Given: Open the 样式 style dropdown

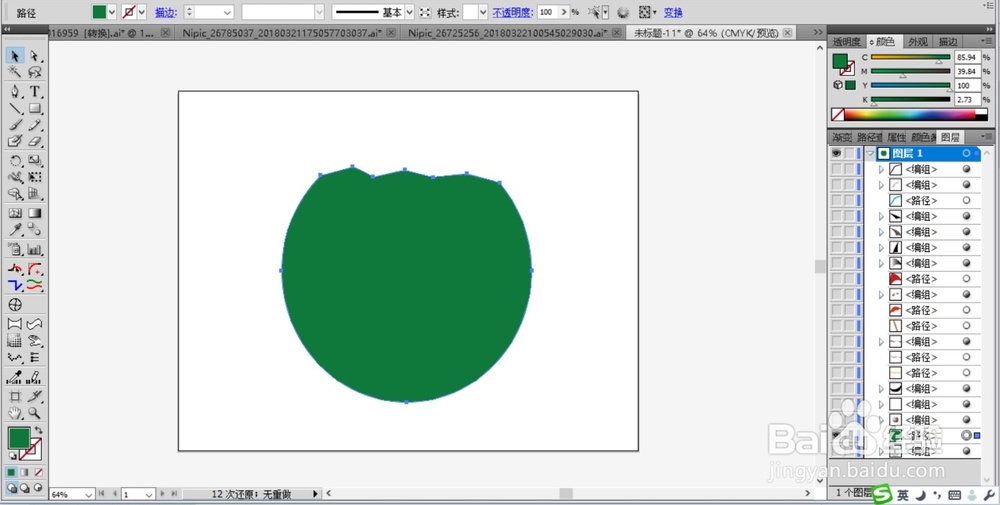Looking at the screenshot, I should [x=483, y=12].
